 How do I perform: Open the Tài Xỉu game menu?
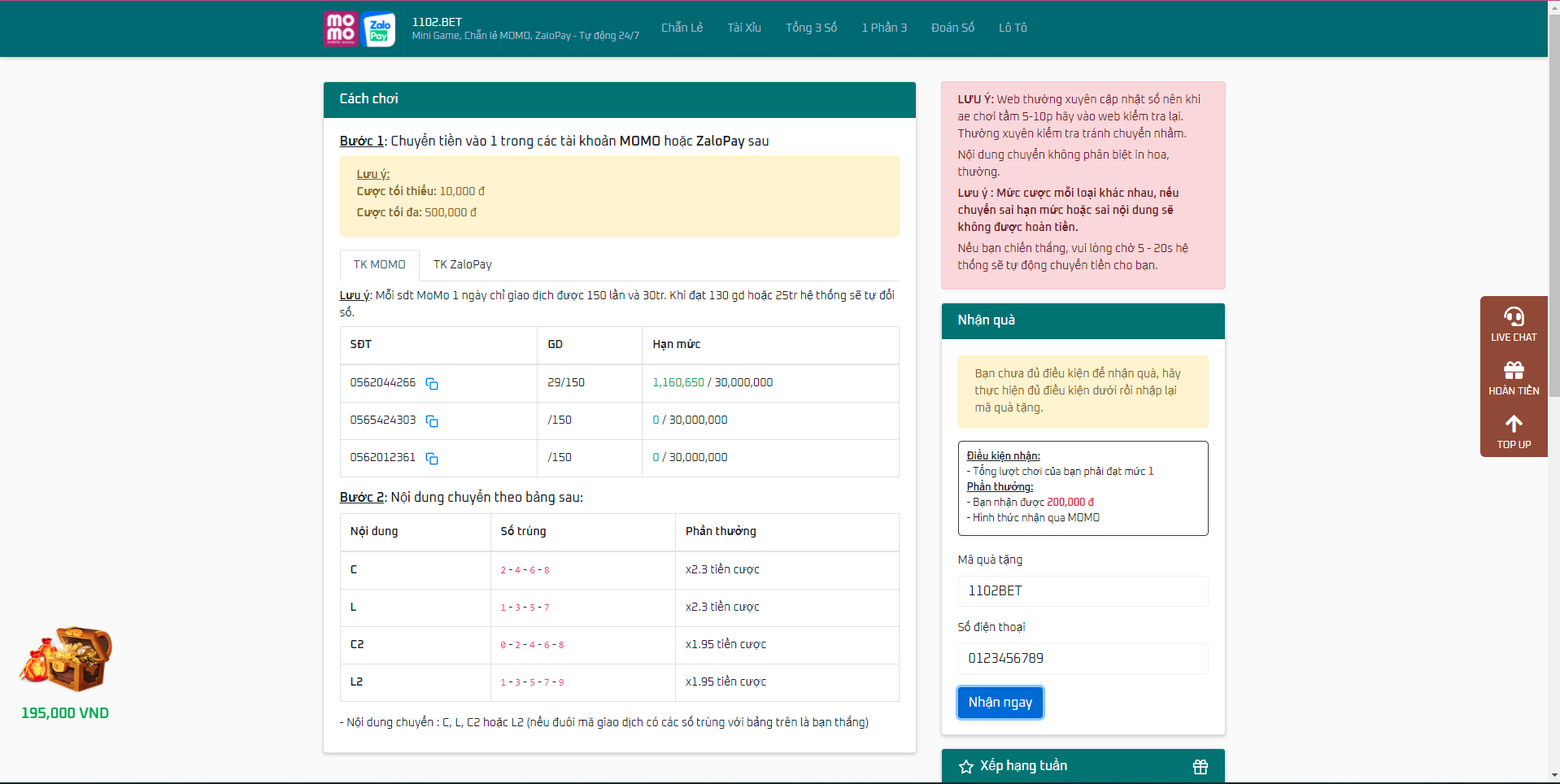tap(744, 28)
